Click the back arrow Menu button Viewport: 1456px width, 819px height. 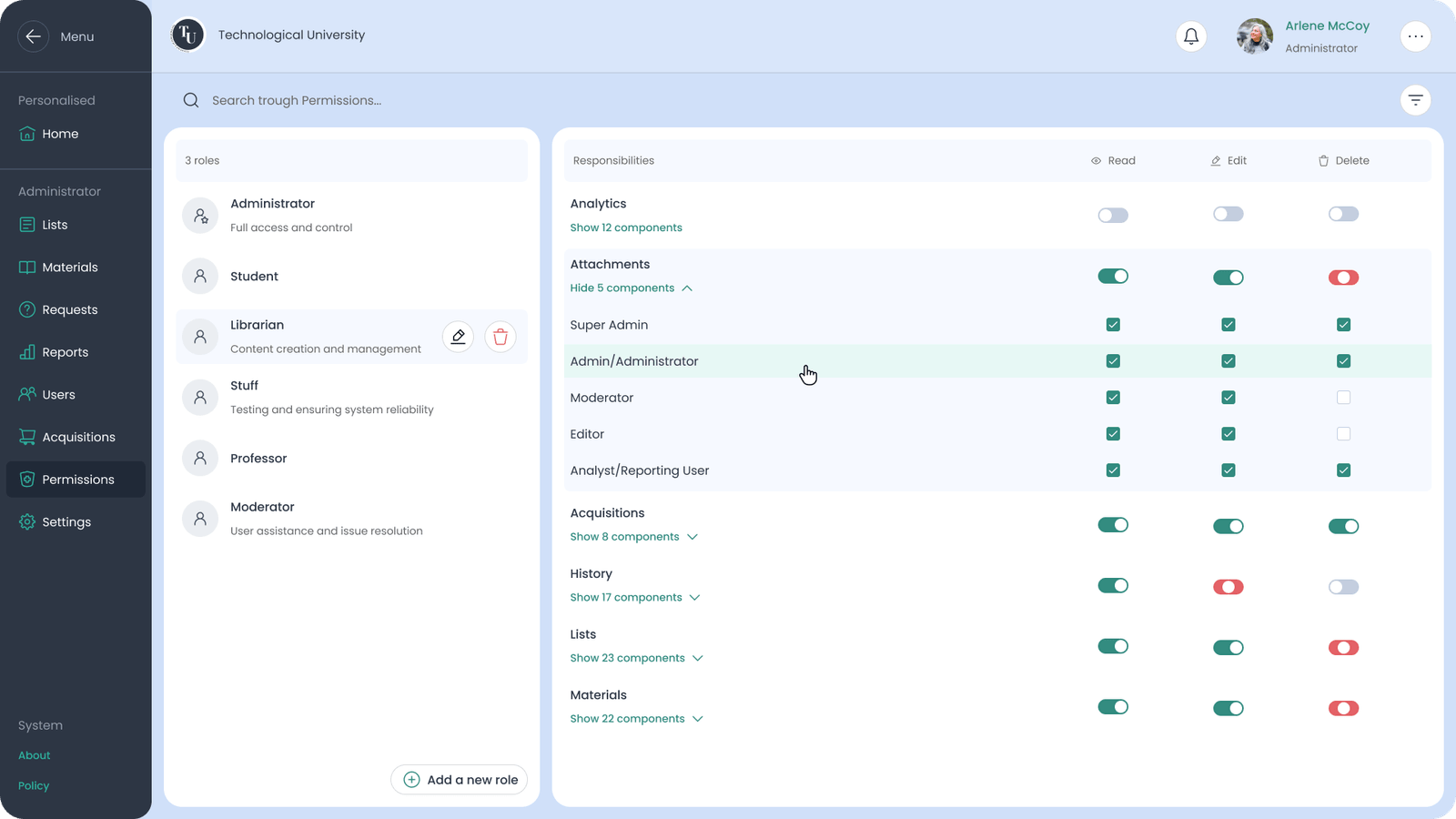click(33, 36)
